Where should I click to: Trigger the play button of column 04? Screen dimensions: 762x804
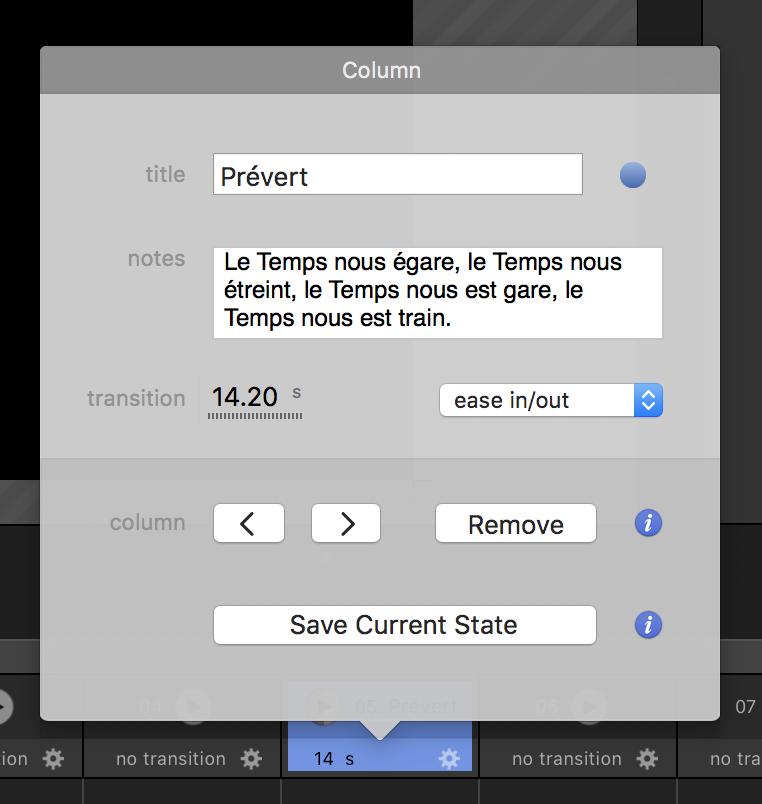pos(193,706)
